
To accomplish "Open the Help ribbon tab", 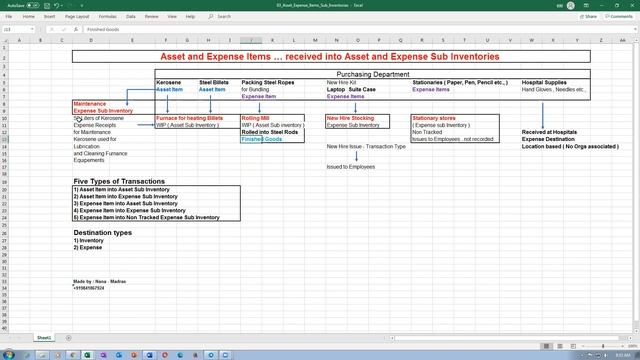I will click(190, 16).
